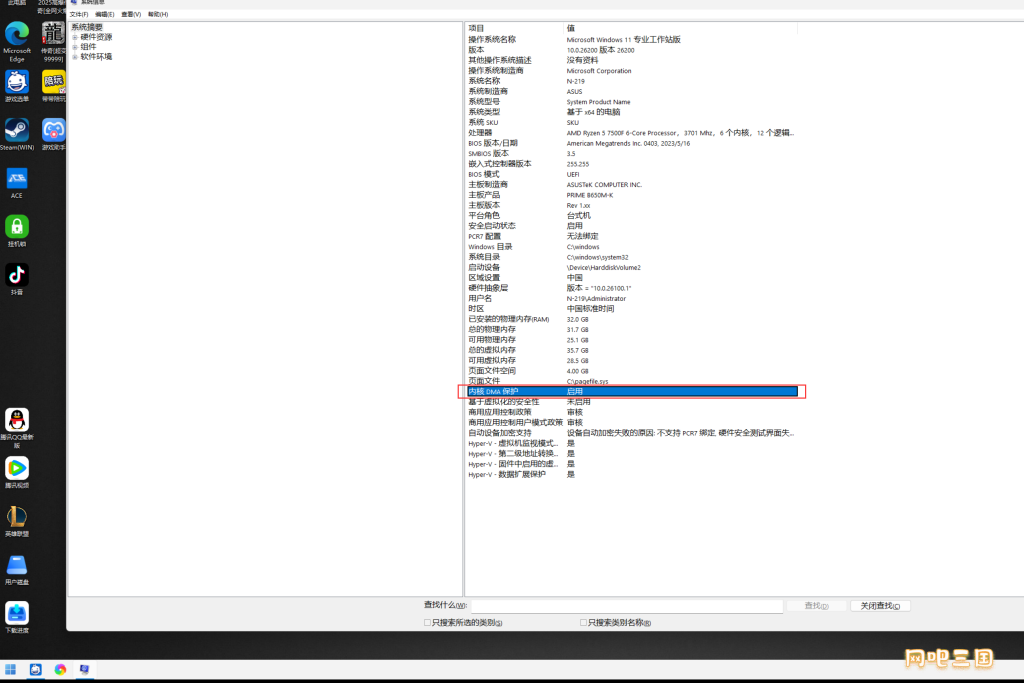Expand the 软件环境 tree node
The image size is (1024, 683).
75,57
